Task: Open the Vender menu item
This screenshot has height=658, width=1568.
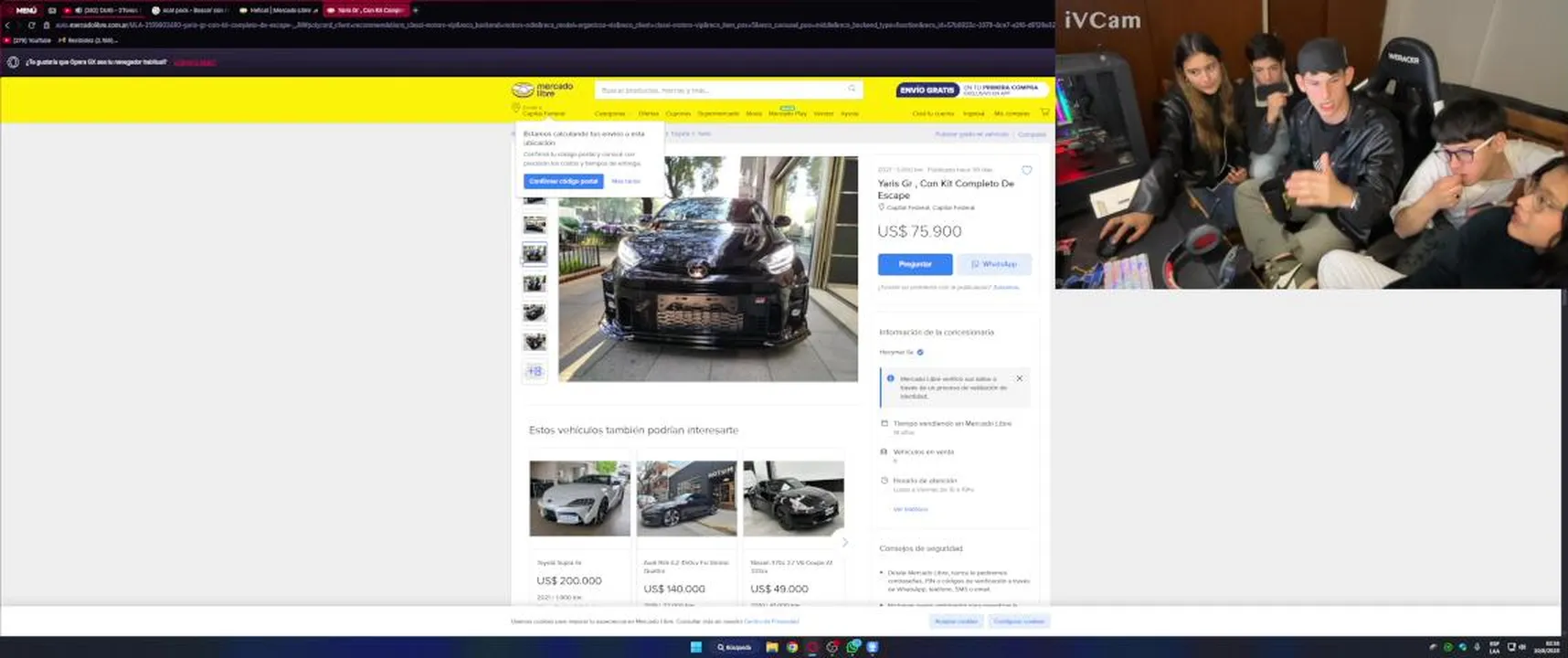Action: point(823,113)
